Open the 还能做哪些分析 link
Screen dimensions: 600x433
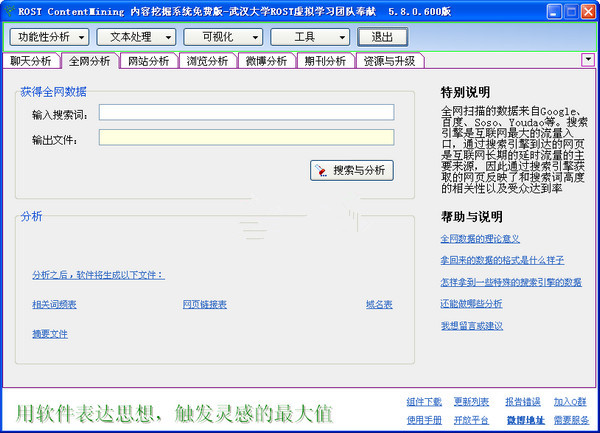[x=471, y=304]
